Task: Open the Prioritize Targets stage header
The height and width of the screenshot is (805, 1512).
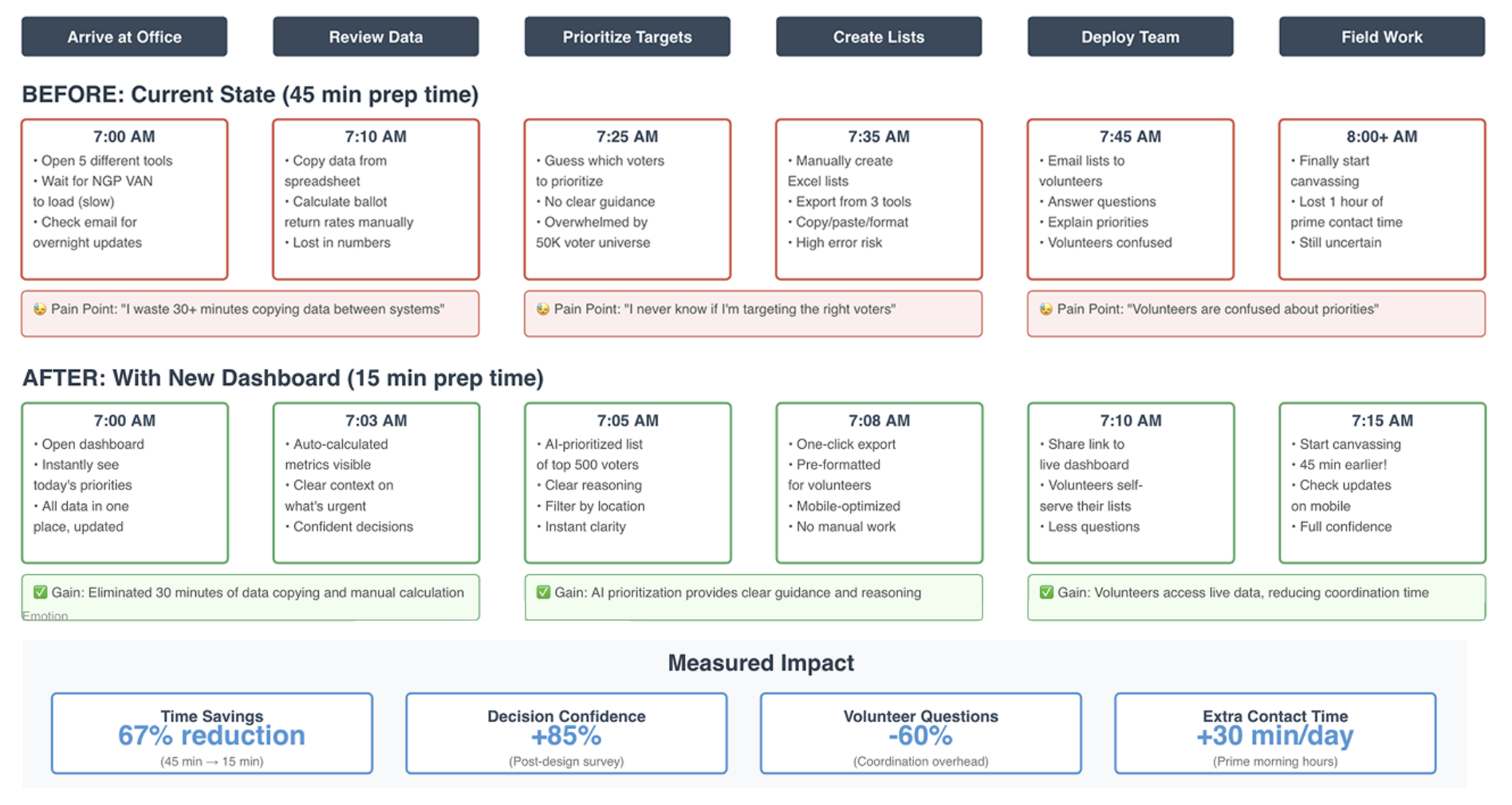Action: [628, 37]
